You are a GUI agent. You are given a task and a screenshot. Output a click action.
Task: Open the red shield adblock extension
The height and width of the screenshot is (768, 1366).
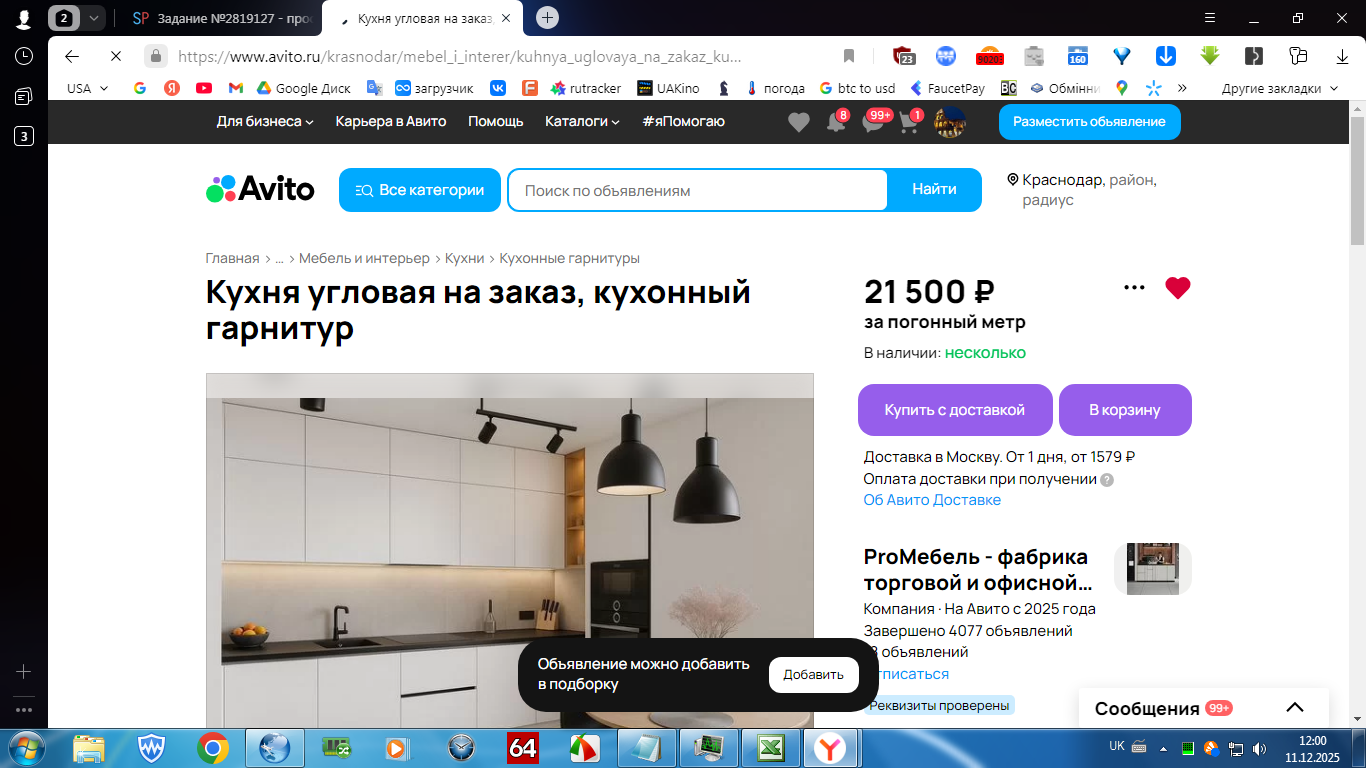click(903, 56)
